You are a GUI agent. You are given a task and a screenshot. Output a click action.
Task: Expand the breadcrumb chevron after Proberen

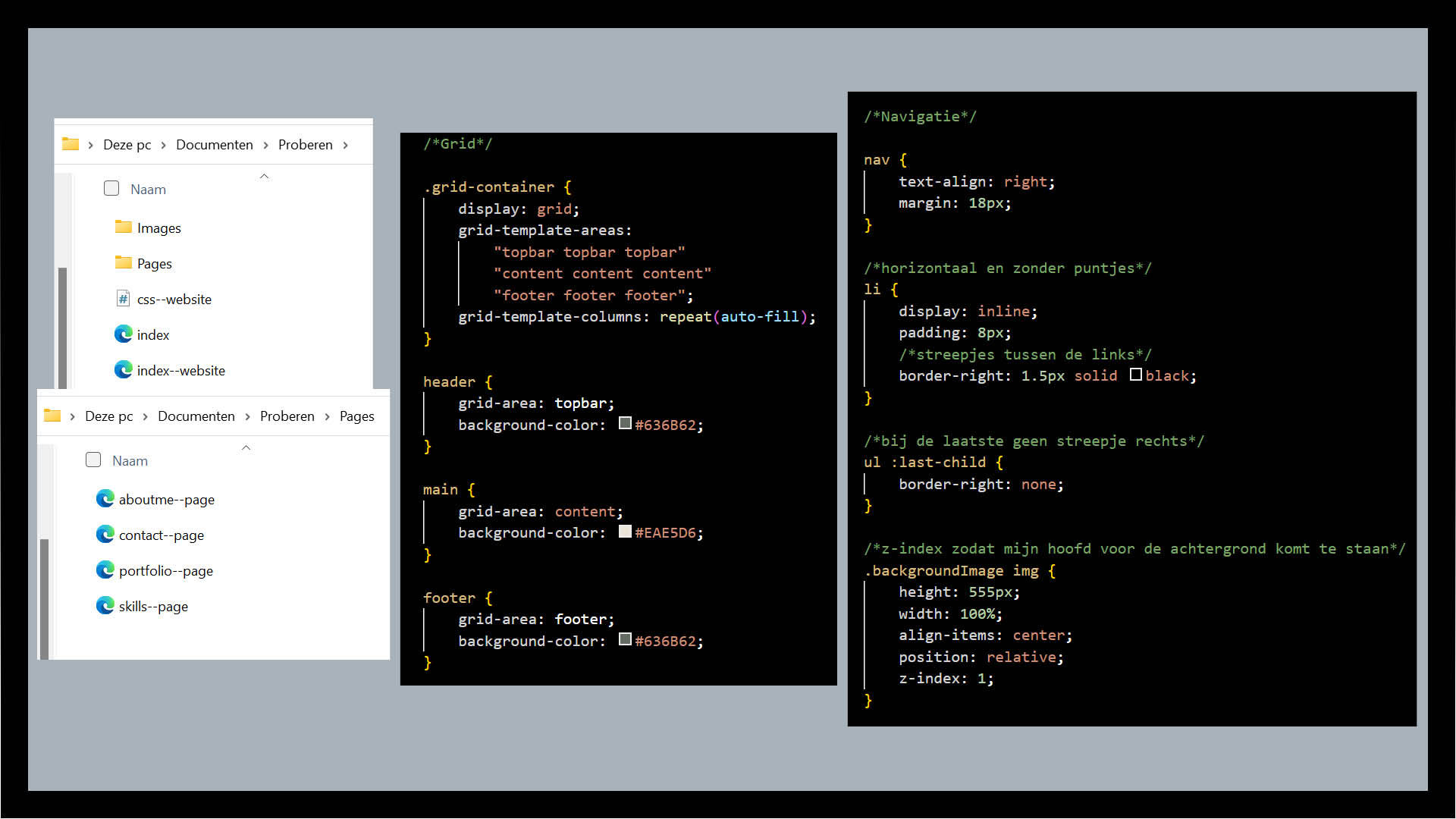(x=345, y=144)
